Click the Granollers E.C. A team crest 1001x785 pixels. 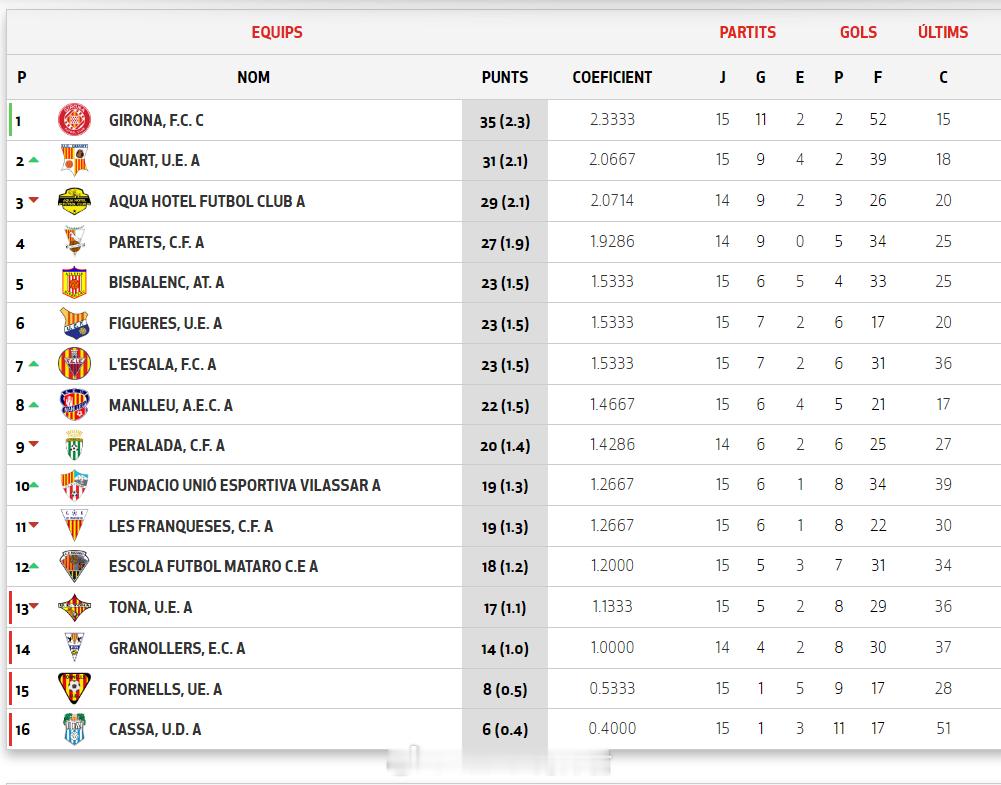click(x=74, y=647)
